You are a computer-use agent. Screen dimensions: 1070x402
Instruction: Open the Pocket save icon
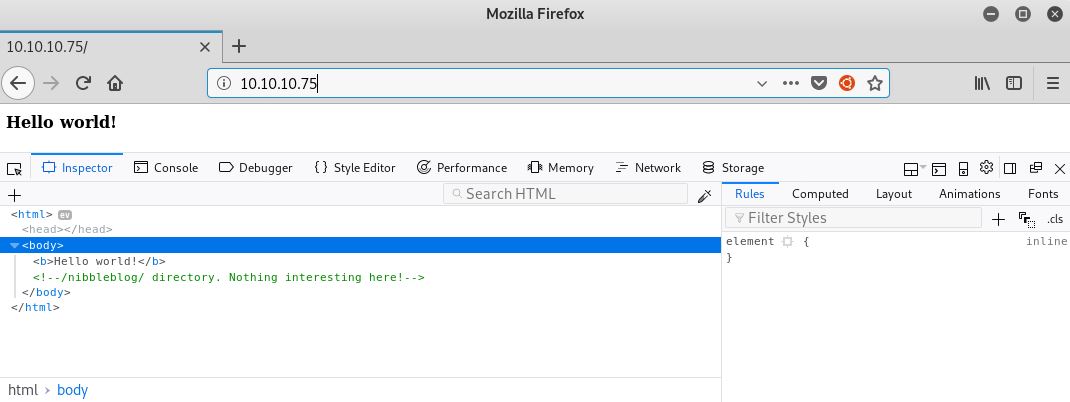(819, 83)
